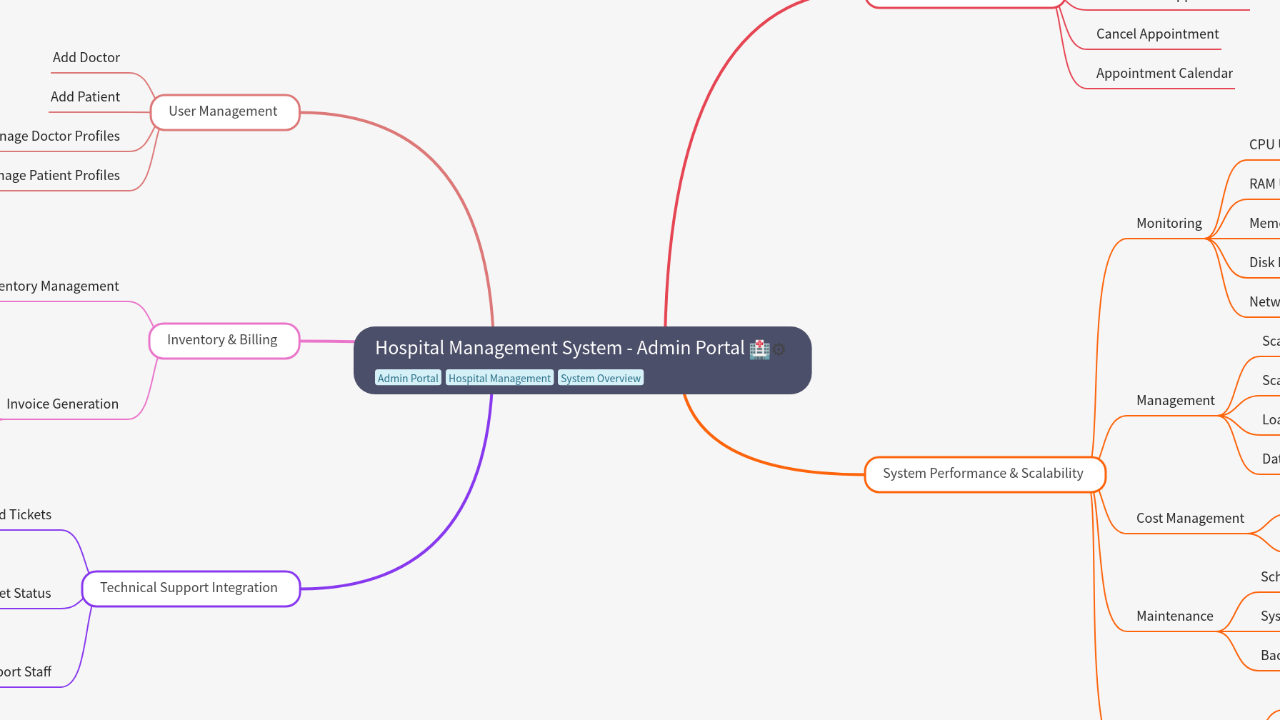Open the Appointment Calendar item
The height and width of the screenshot is (720, 1280).
tap(1164, 73)
